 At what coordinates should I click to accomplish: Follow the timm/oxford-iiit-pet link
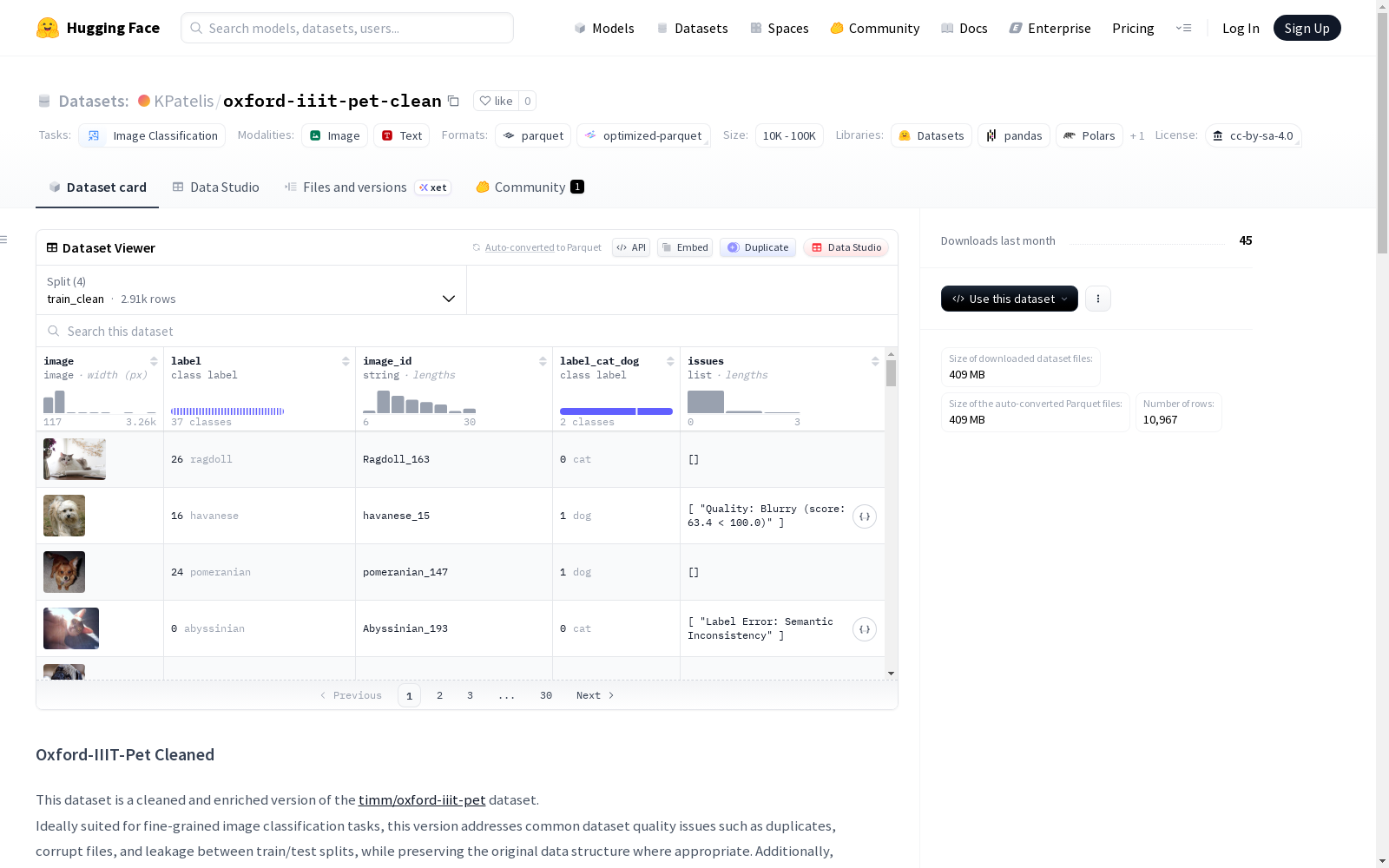coord(422,799)
